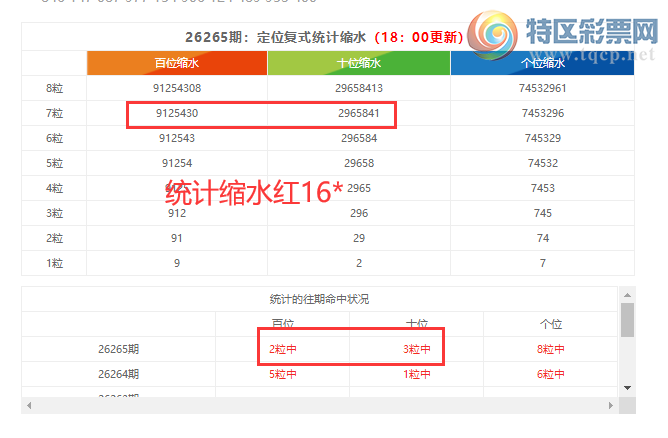Image resolution: width=668 pixels, height=438 pixels.
Task: Click cell value 745 in 3粒 row
Action: coord(542,213)
